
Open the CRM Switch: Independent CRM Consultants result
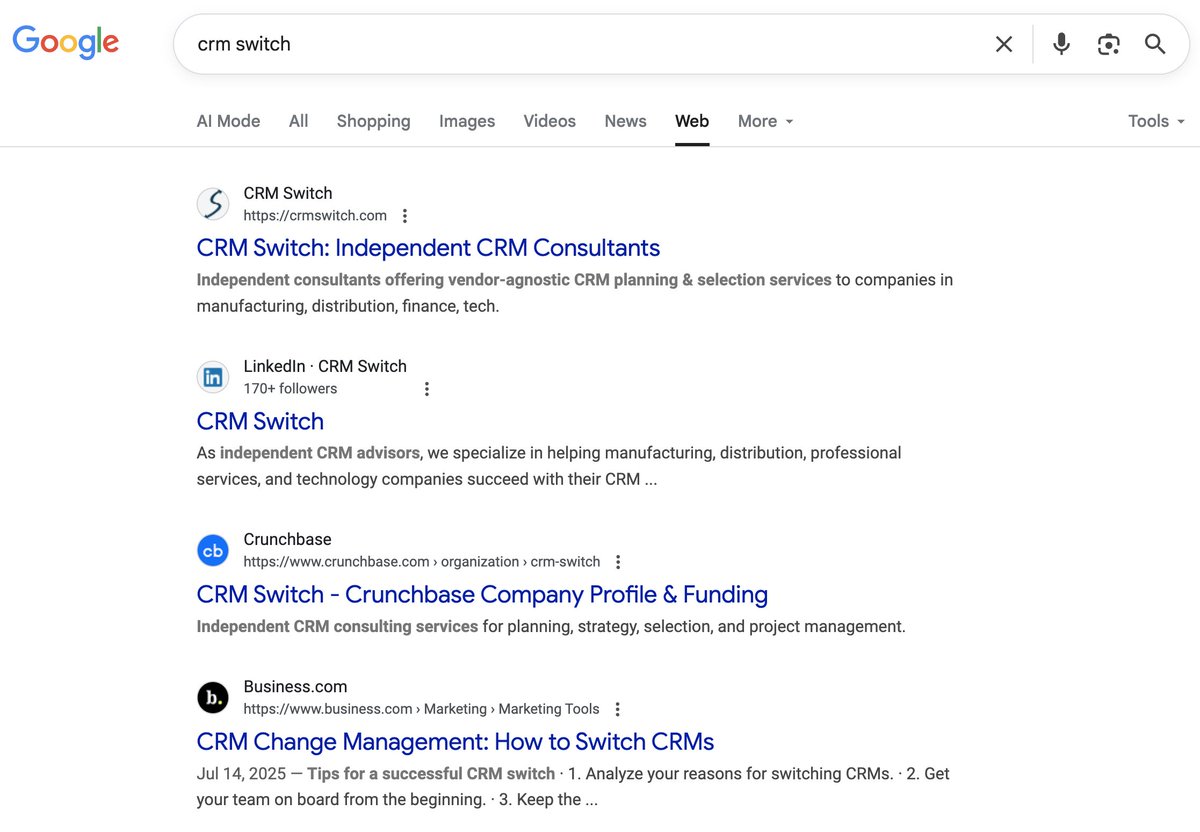[428, 247]
